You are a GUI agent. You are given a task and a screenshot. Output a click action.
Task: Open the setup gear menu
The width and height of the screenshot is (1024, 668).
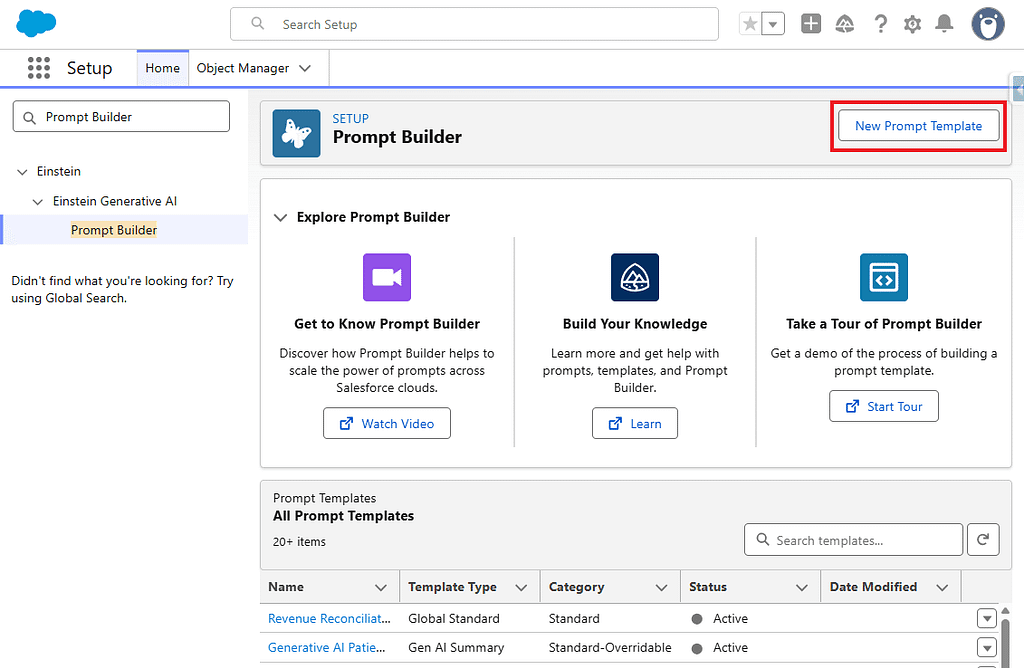coord(912,24)
